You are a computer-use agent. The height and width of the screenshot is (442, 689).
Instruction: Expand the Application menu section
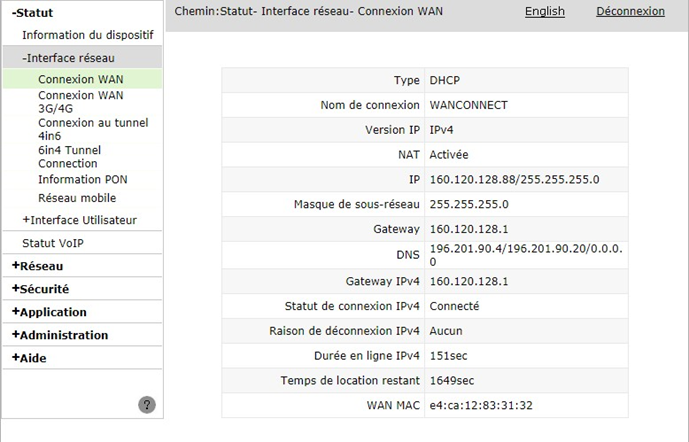click(50, 312)
